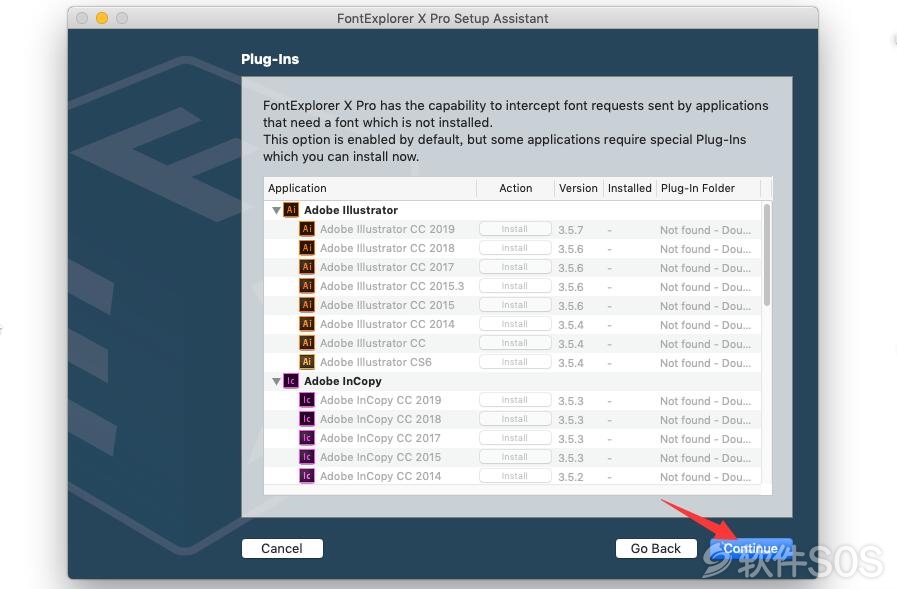The height and width of the screenshot is (589, 897).
Task: Install plug-in for InCopy CC 2017
Action: [x=515, y=438]
